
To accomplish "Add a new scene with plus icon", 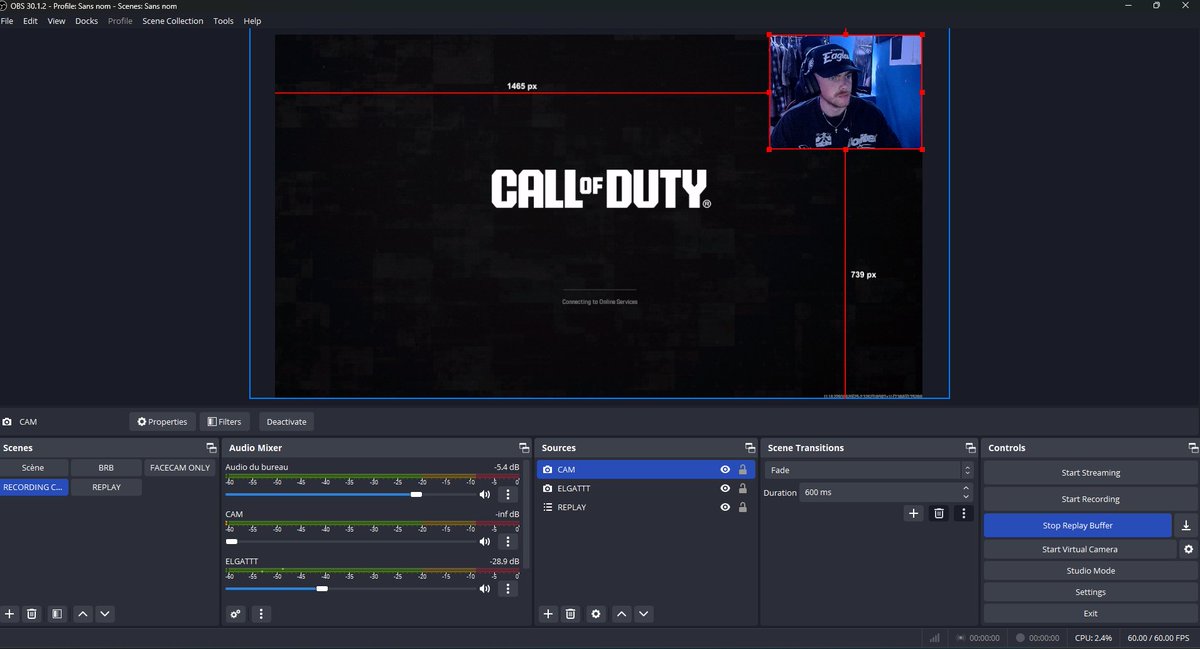I will pyautogui.click(x=10, y=614).
